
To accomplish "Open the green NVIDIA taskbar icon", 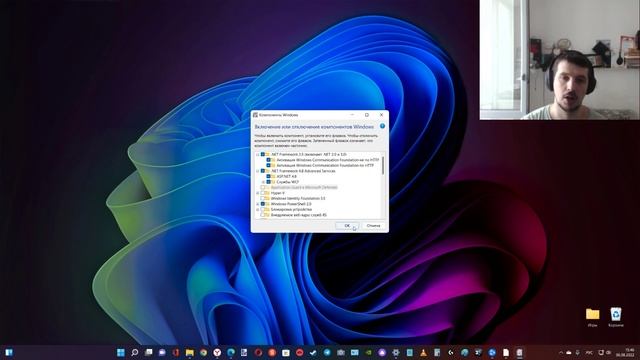I will click(368, 352).
